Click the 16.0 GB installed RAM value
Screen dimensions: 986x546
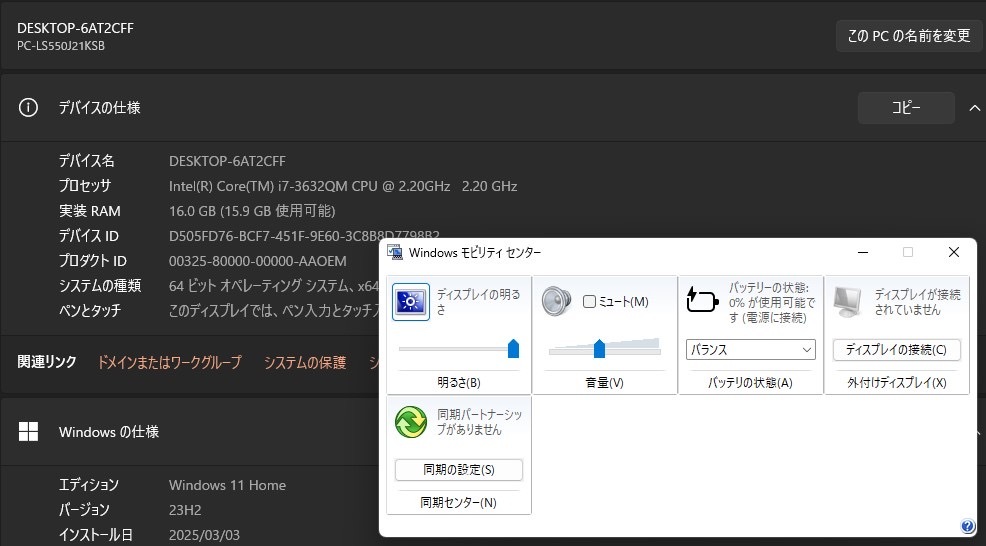point(252,211)
